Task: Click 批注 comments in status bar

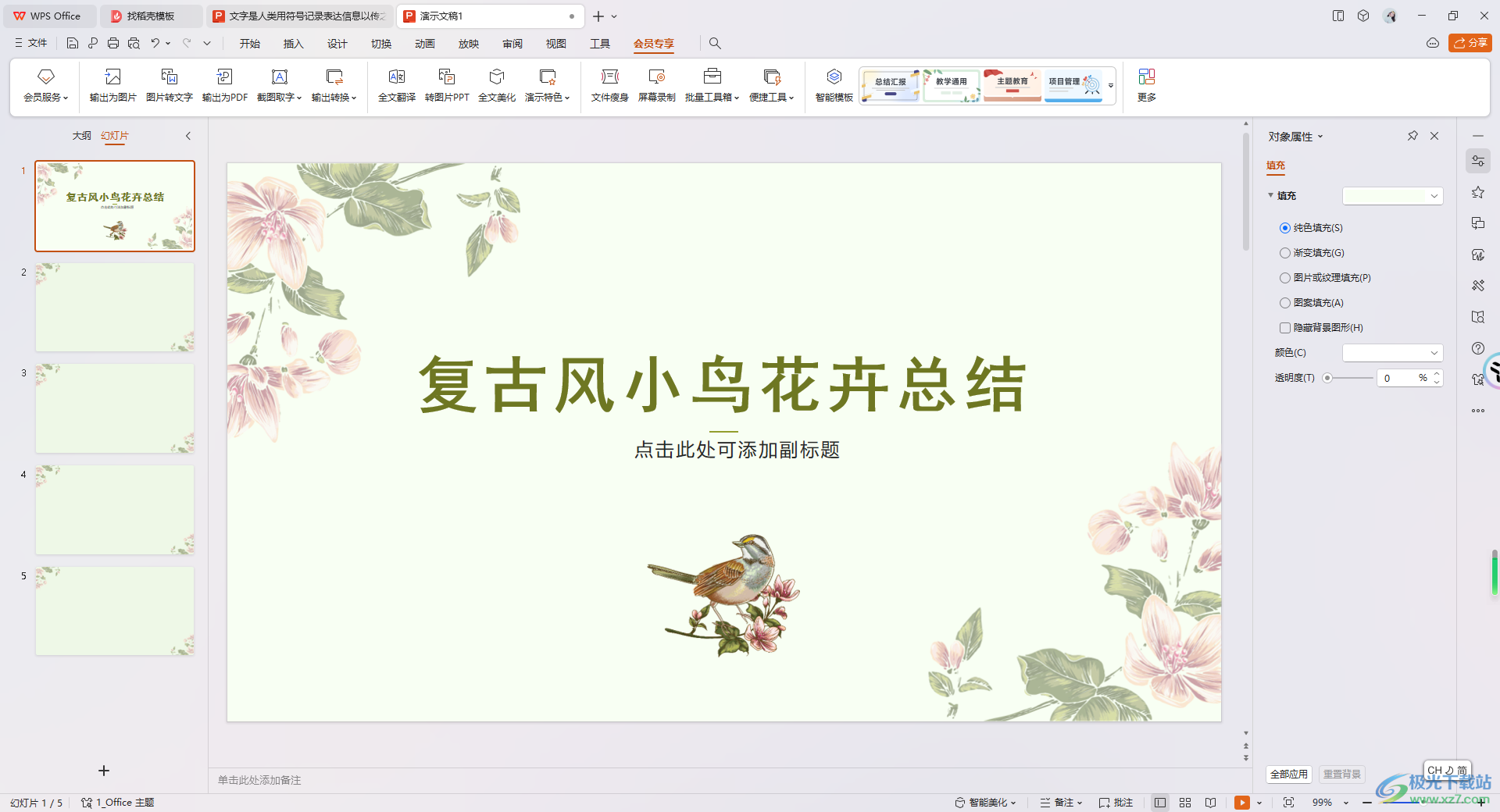Action: [1116, 803]
